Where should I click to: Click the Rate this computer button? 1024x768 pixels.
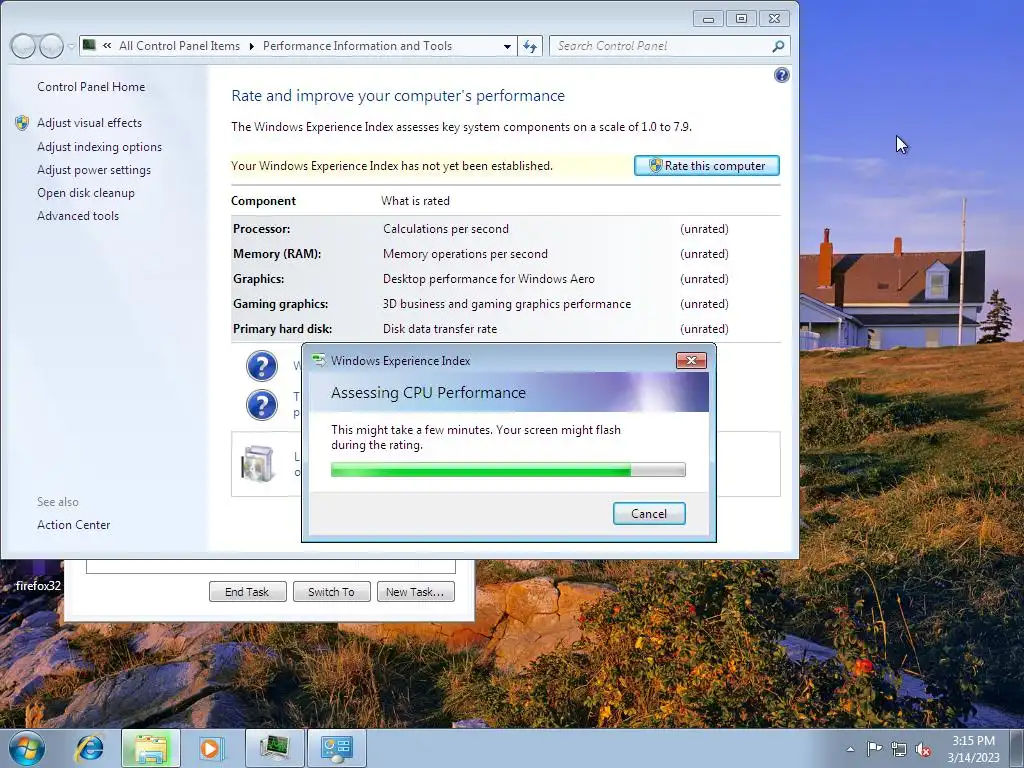pos(707,166)
